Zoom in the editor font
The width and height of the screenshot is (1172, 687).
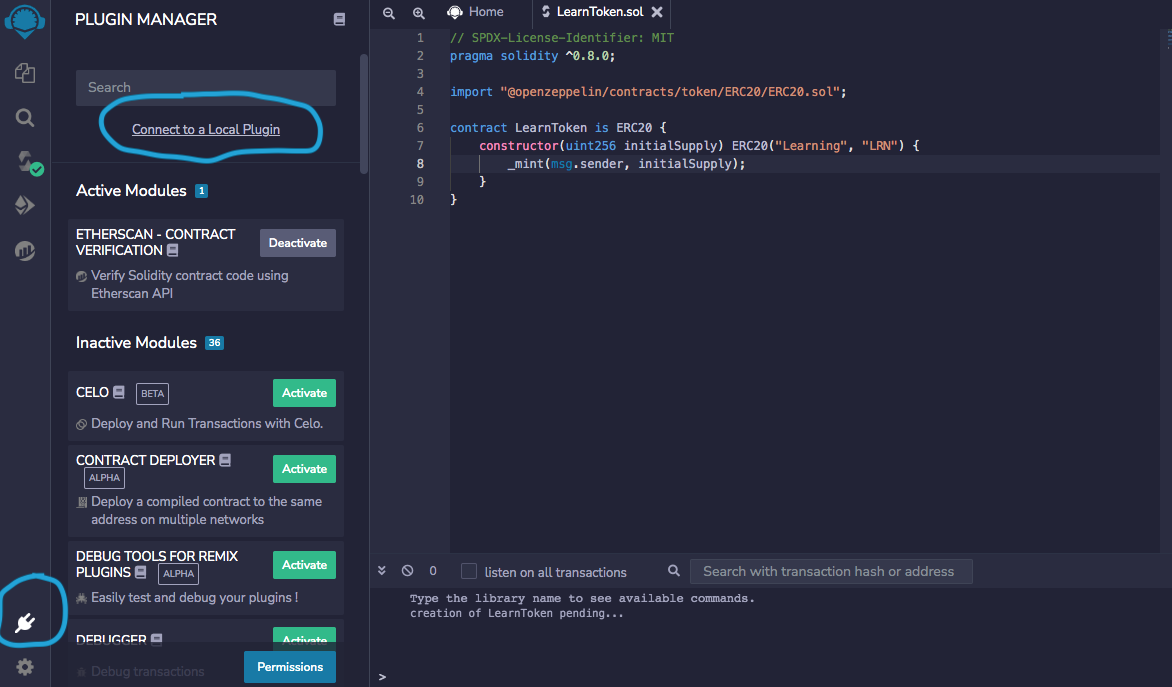pyautogui.click(x=419, y=13)
